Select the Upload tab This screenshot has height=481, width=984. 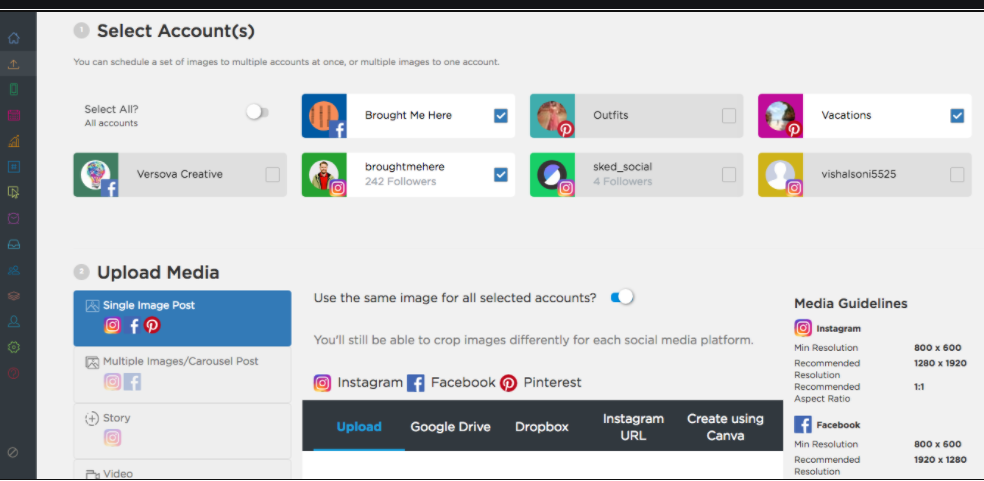(x=359, y=426)
